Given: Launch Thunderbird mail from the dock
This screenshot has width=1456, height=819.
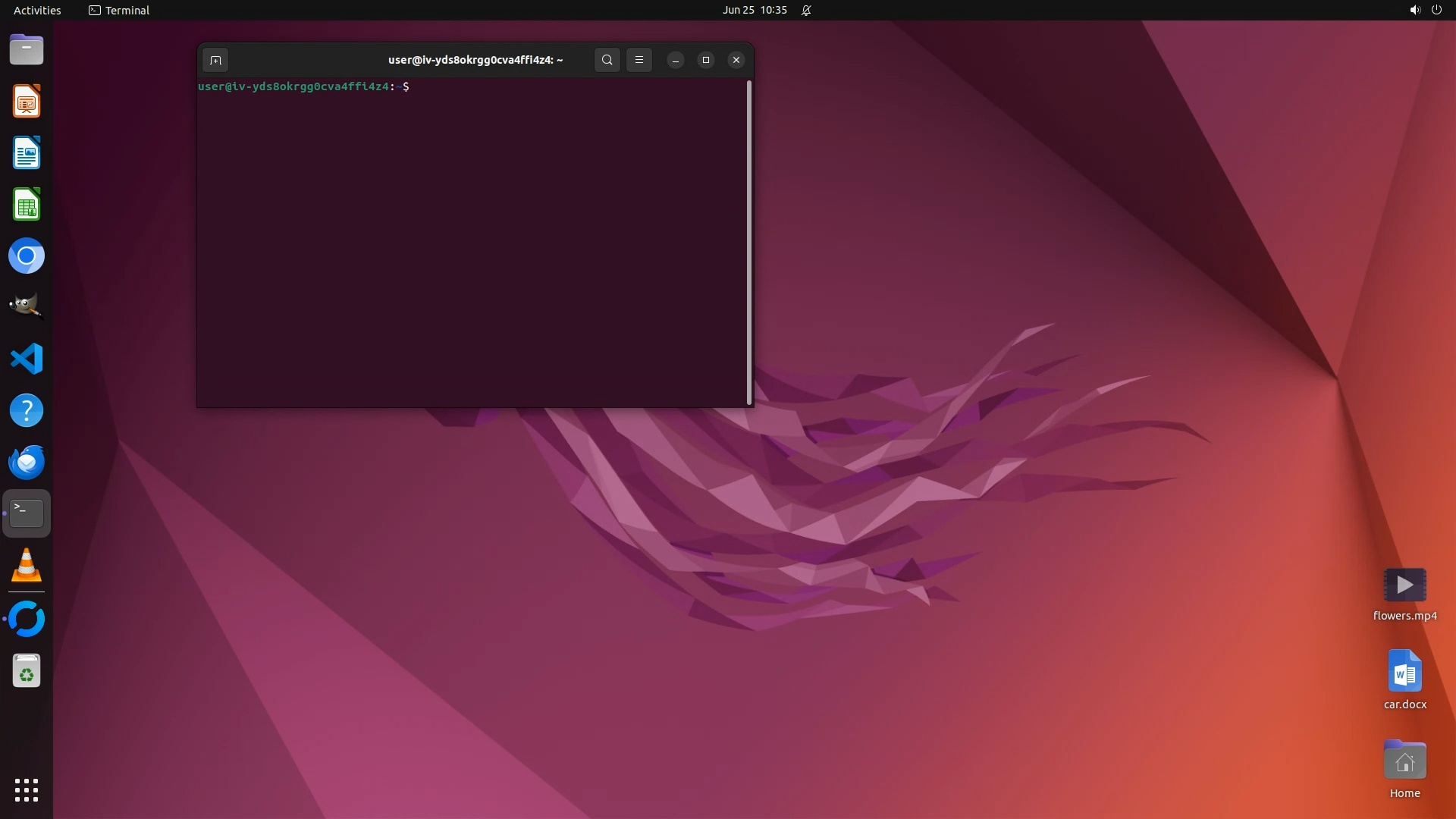Looking at the screenshot, I should pos(27,462).
